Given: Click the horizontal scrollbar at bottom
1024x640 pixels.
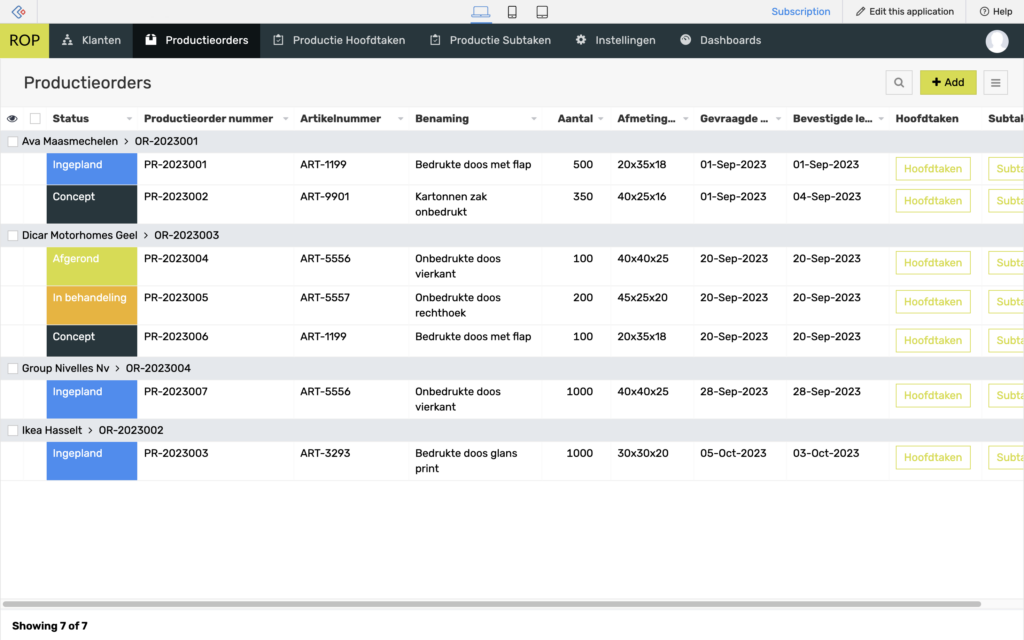Looking at the screenshot, I should (x=491, y=604).
